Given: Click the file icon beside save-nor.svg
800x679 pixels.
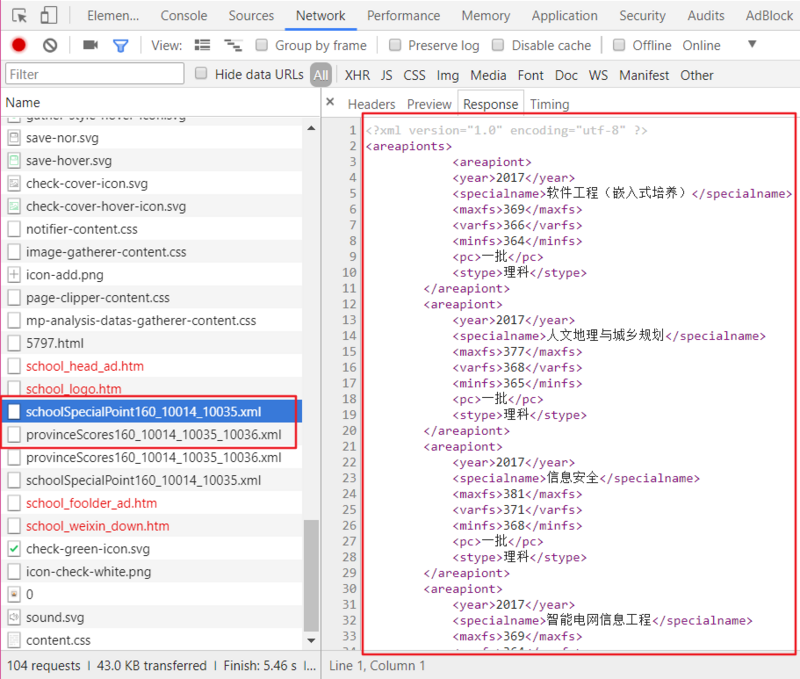Looking at the screenshot, I should [x=14, y=138].
